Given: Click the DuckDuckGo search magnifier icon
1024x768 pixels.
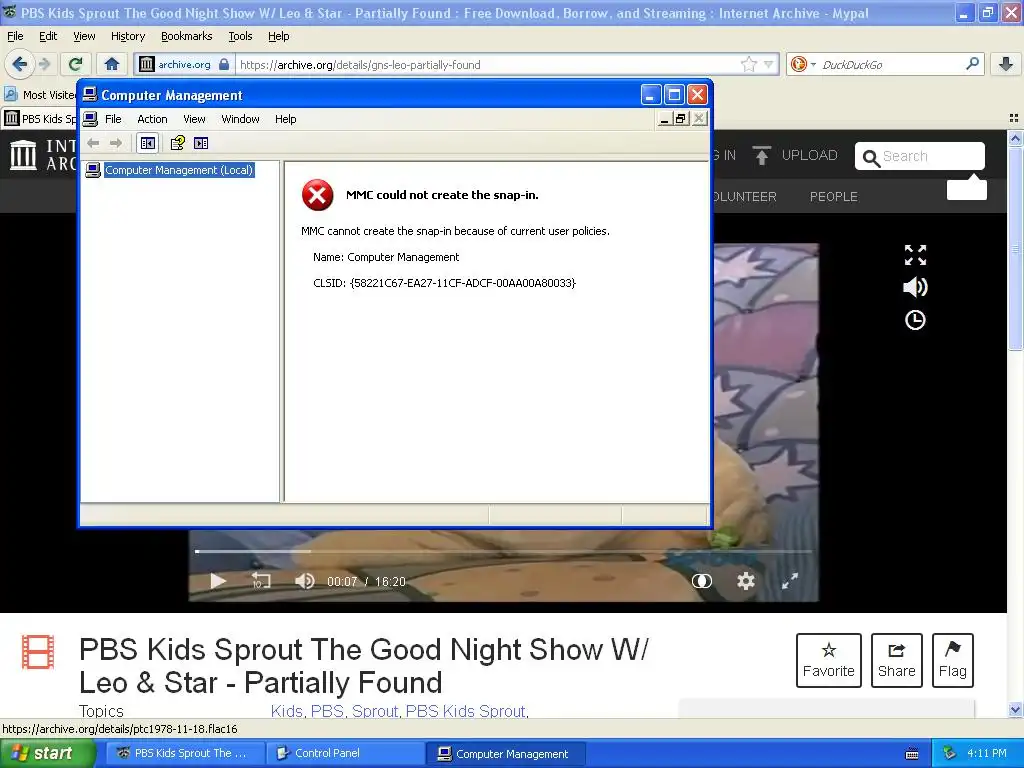Looking at the screenshot, I should pos(972,64).
